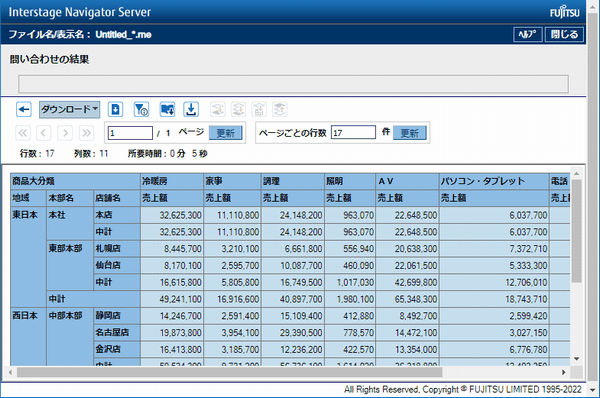The image size is (600, 398).
Task: Click the table's horizontal scrollbar thumb
Action: [x=230, y=372]
